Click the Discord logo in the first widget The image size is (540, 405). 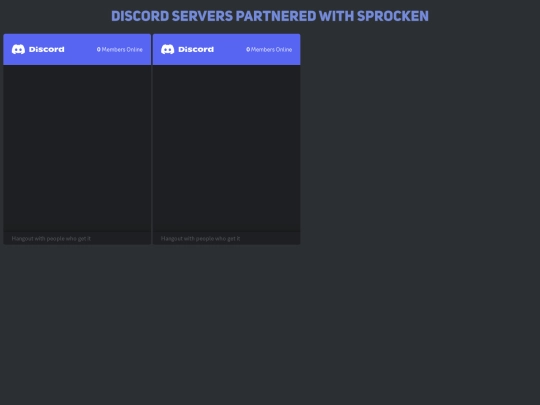[38, 49]
